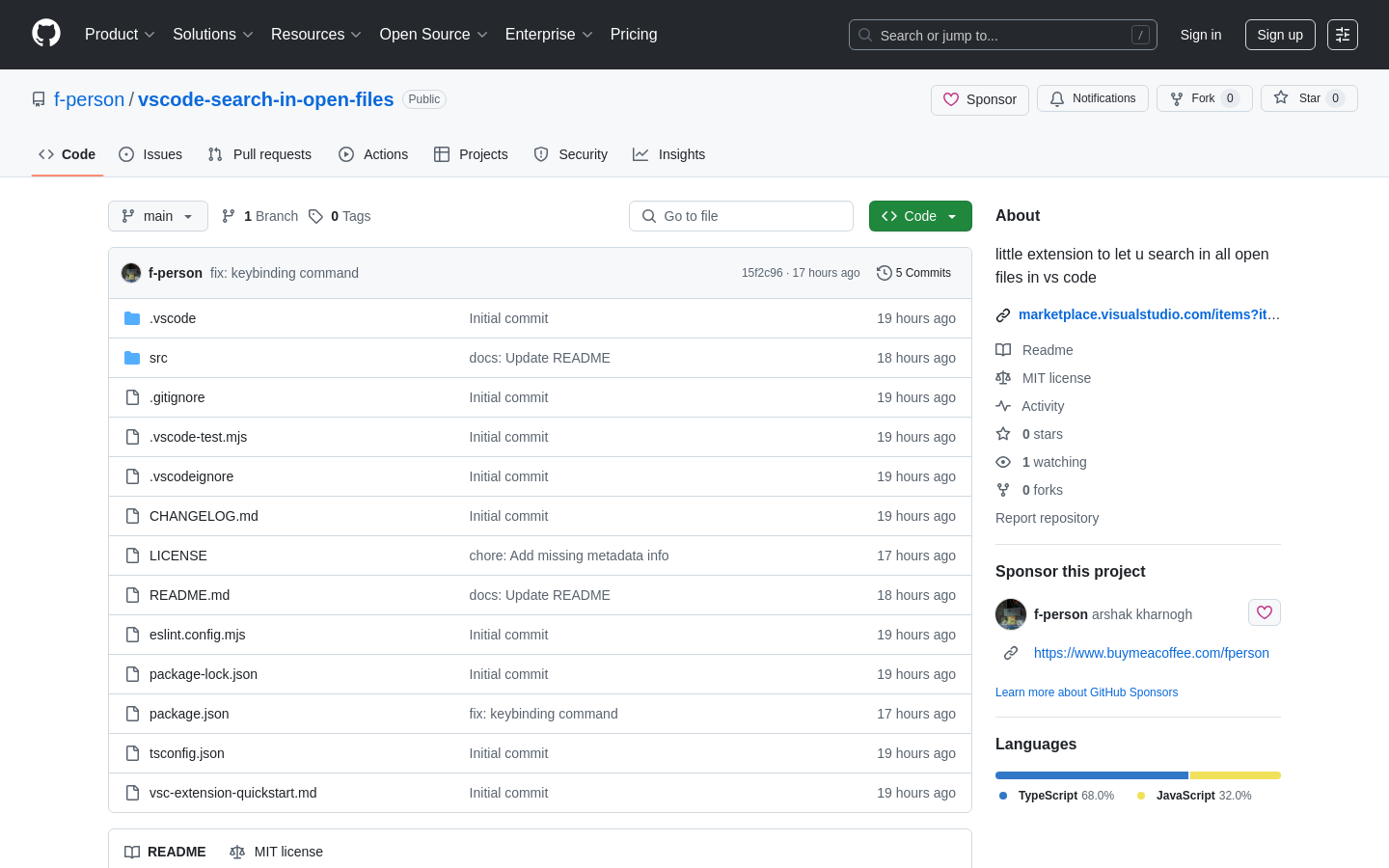Image resolution: width=1389 pixels, height=868 pixels.
Task: Click the sponsor heart button beside f-person
Action: [1265, 612]
